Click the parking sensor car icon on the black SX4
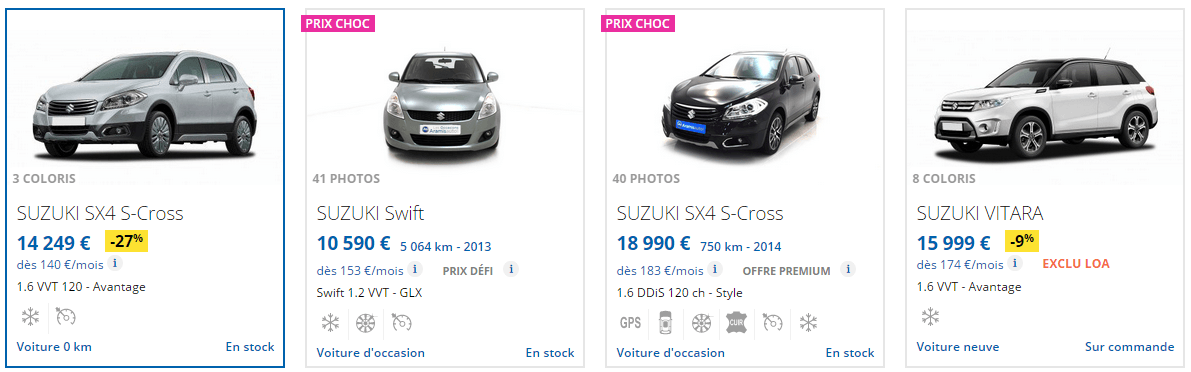The width and height of the screenshot is (1191, 372). (663, 323)
